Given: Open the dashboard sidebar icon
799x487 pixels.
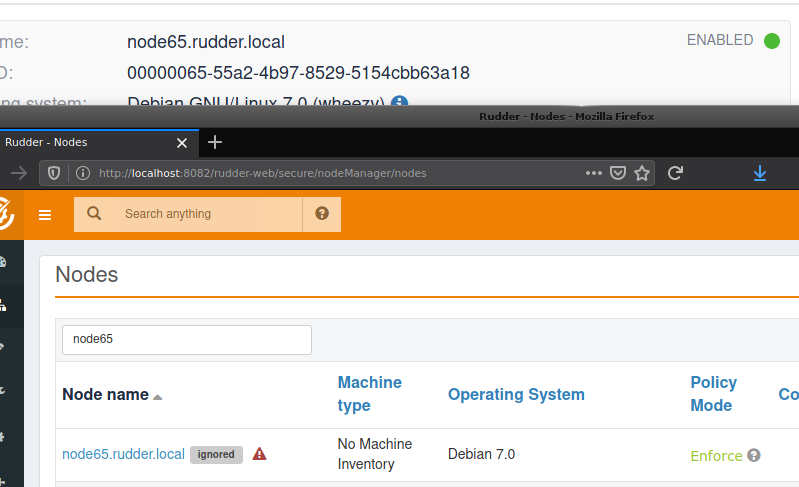Looking at the screenshot, I should point(3,262).
